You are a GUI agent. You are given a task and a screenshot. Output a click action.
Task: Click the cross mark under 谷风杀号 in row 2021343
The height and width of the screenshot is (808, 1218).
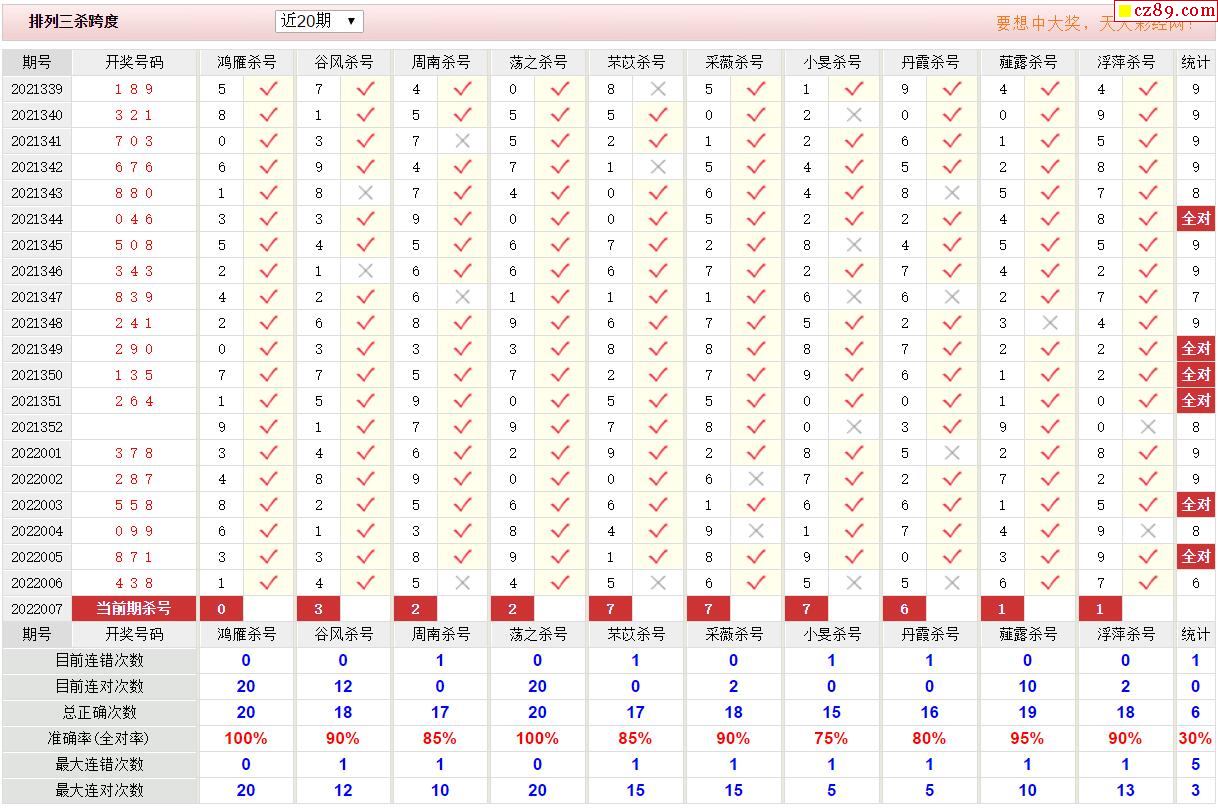365,193
